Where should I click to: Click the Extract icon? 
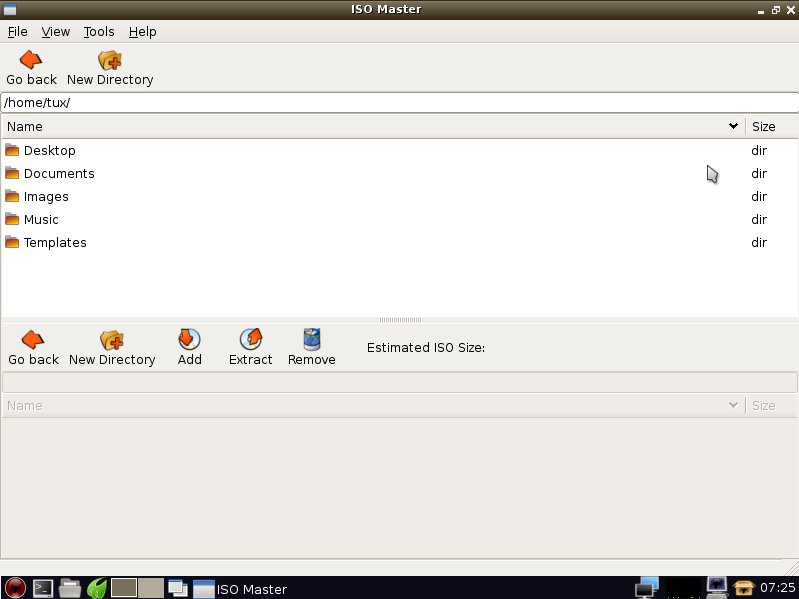coord(251,339)
